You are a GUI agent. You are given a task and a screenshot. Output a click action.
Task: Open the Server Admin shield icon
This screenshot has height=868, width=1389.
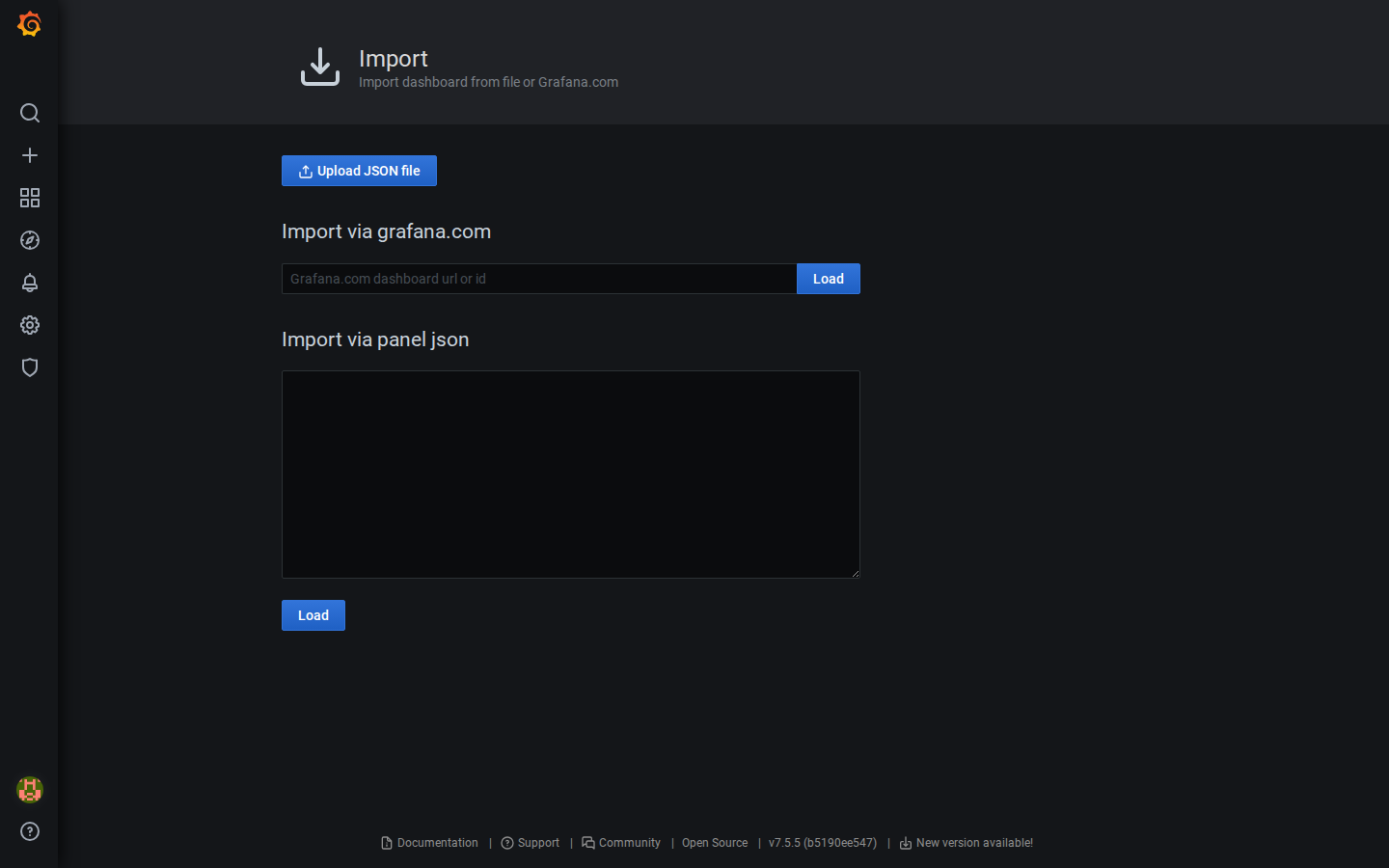pos(30,367)
